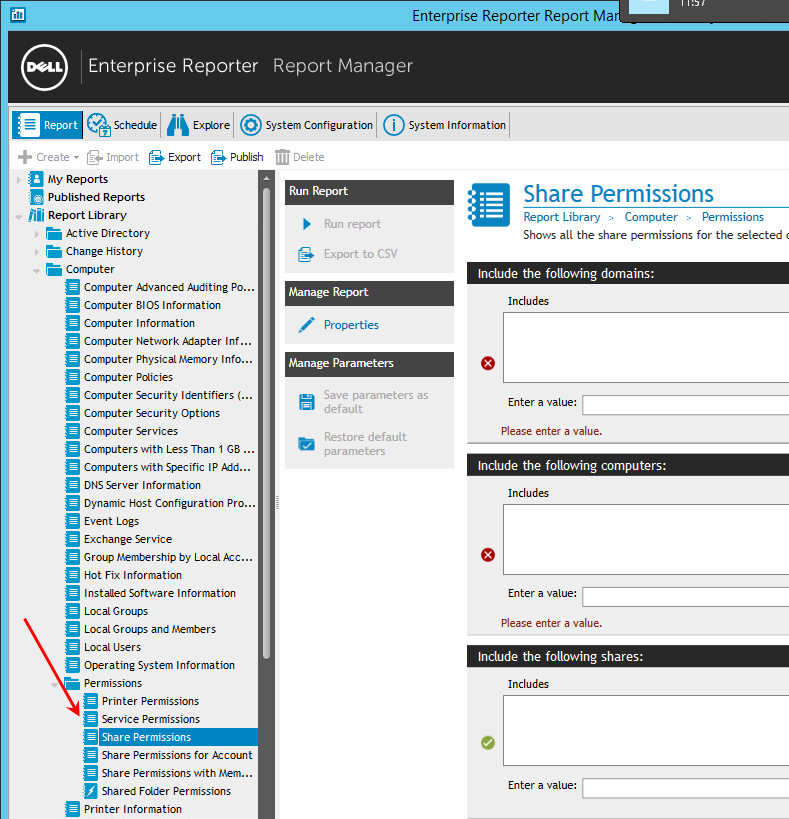Click the My Reports person icon

coord(36,179)
